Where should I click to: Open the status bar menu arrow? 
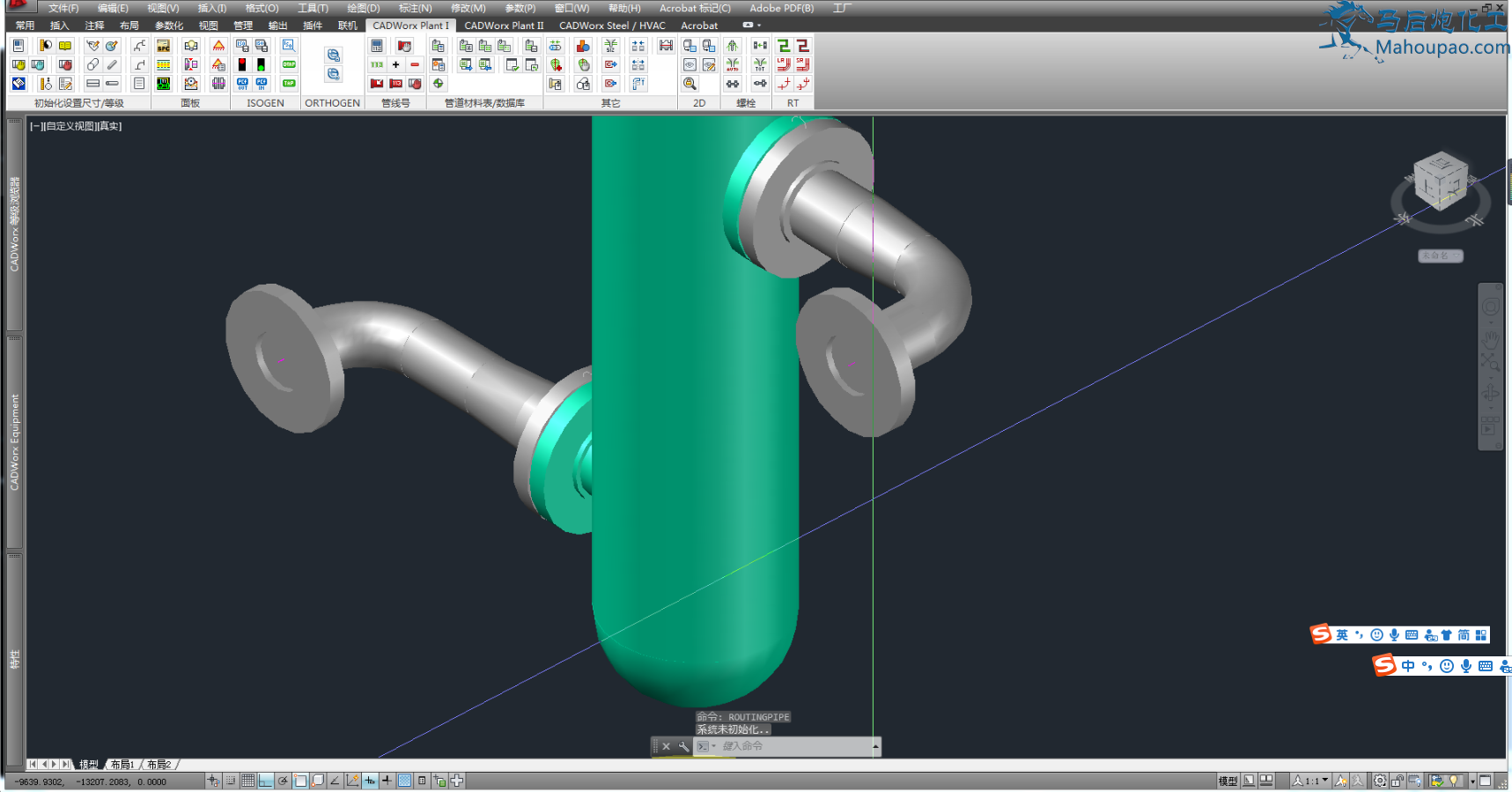[1472, 781]
